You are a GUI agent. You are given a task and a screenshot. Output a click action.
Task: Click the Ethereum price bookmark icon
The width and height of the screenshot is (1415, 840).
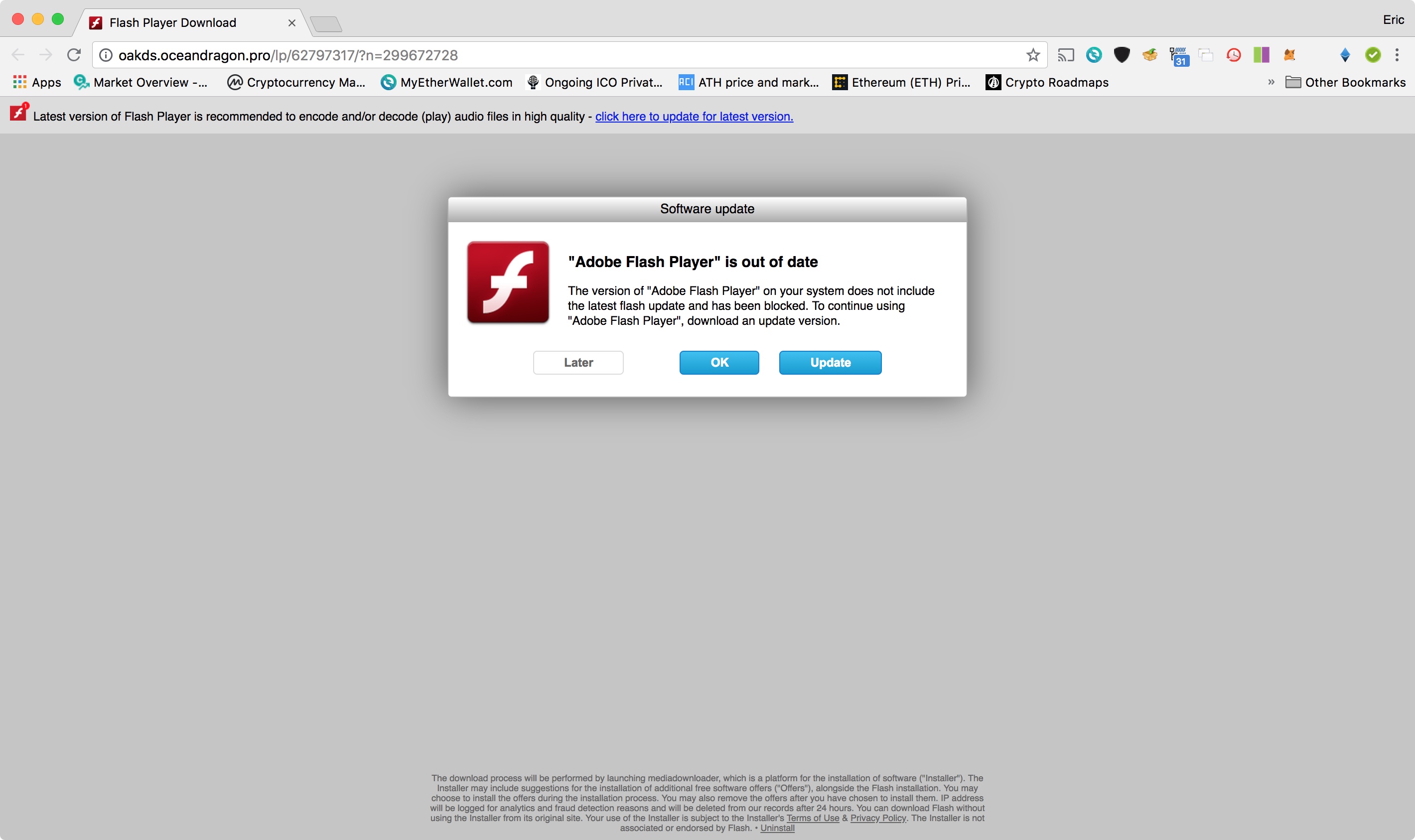click(841, 82)
